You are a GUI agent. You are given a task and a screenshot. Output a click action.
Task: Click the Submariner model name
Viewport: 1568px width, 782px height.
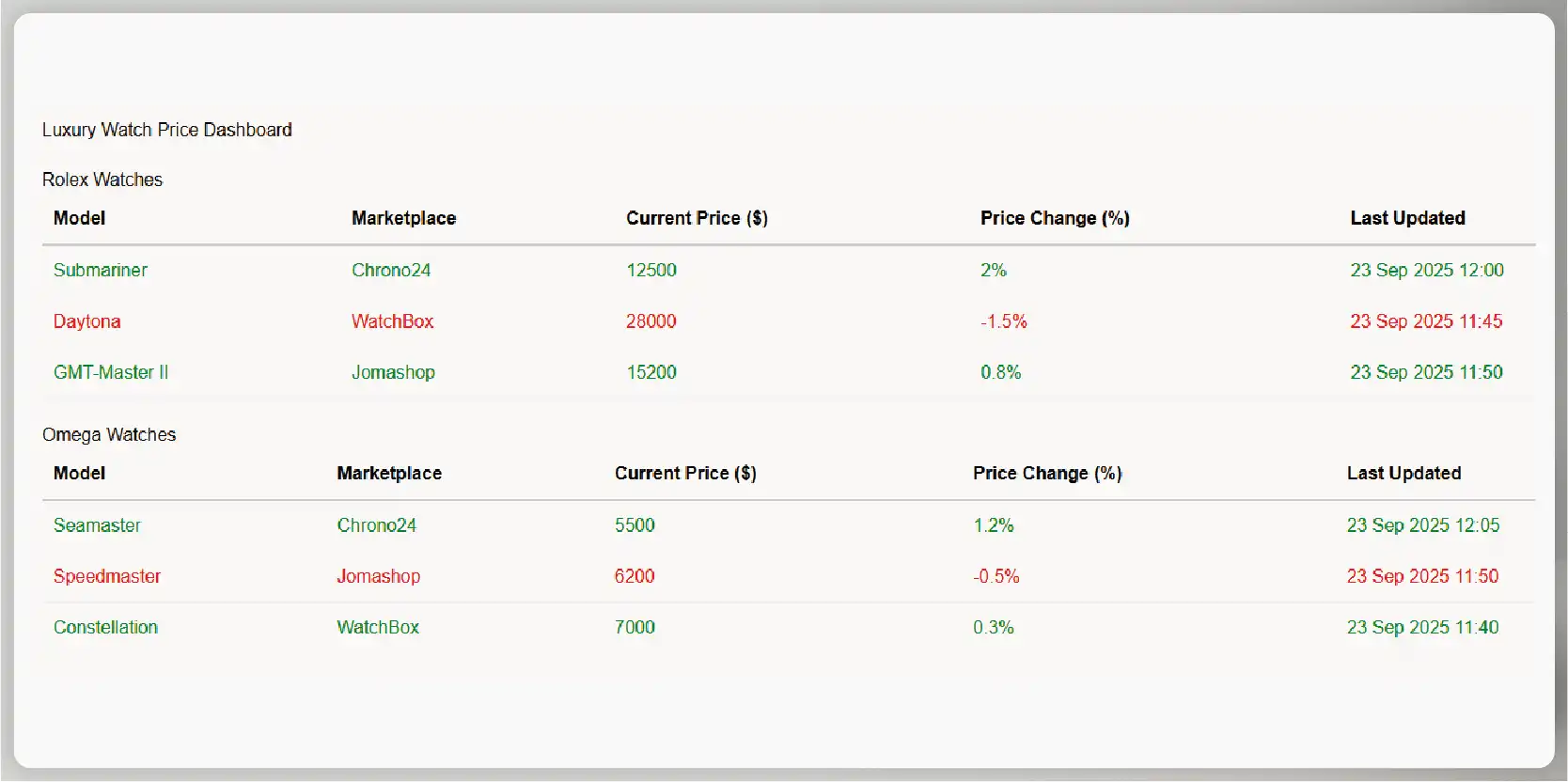pyautogui.click(x=101, y=271)
